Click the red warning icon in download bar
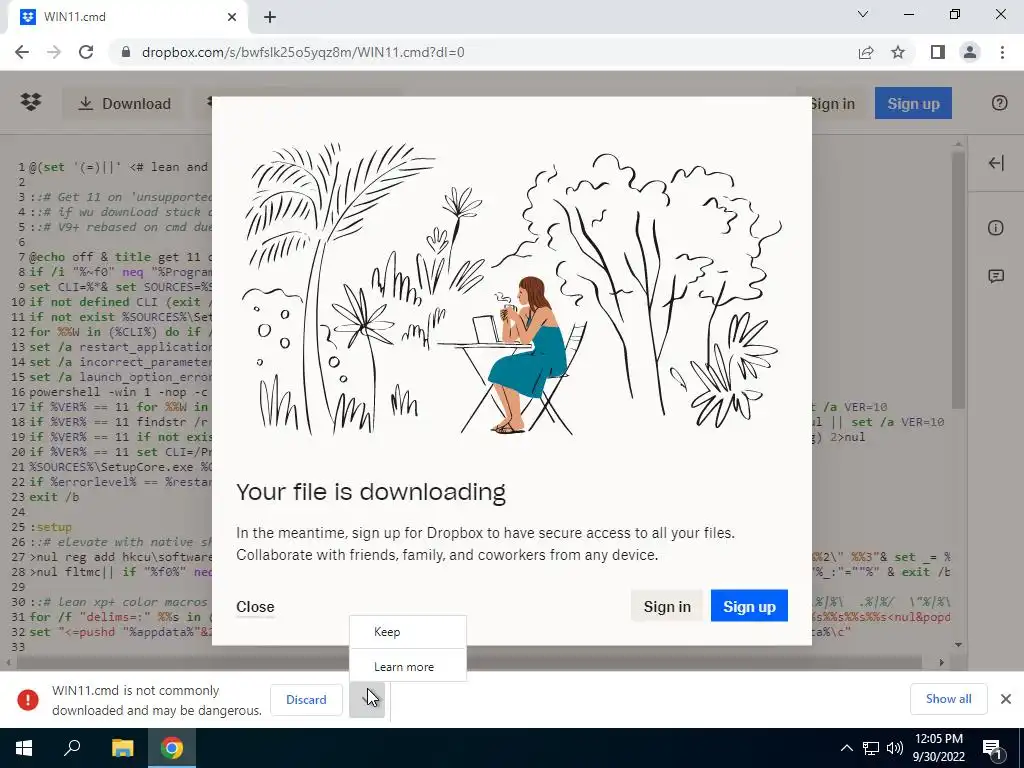Screen dimensions: 1024x768 tap(28, 699)
